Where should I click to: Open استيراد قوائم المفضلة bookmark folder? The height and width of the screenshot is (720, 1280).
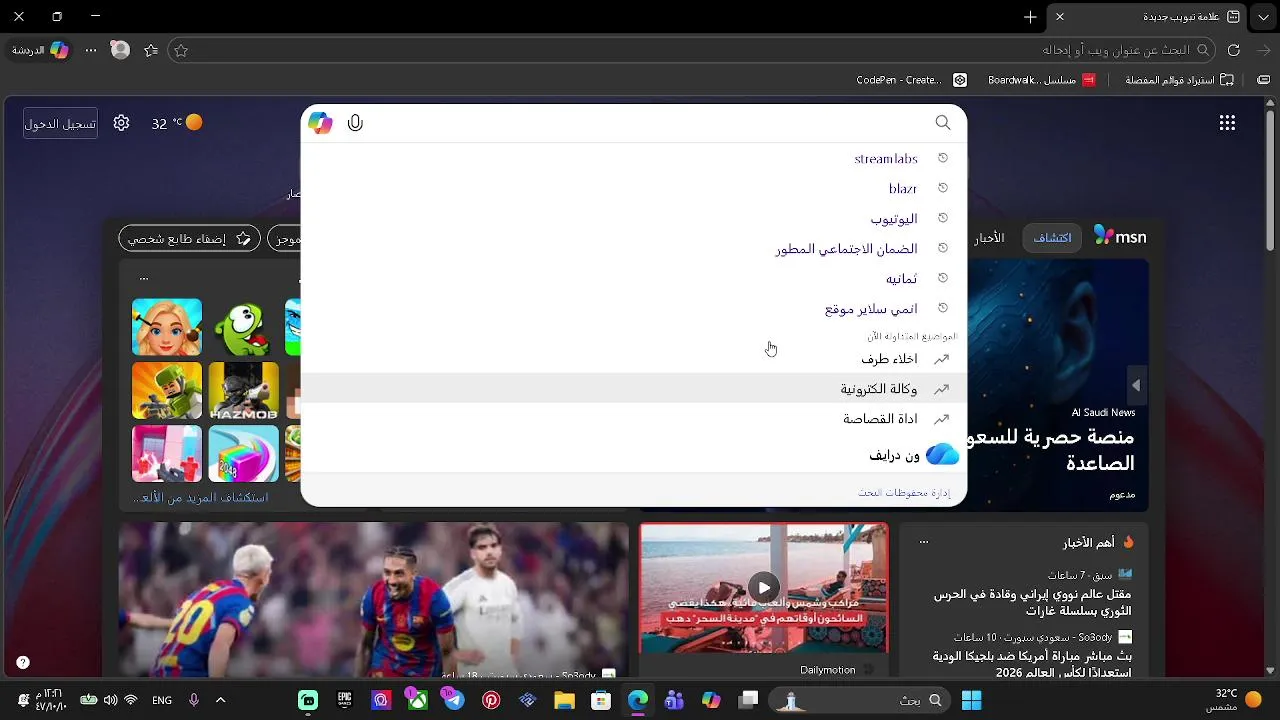pyautogui.click(x=1180, y=80)
